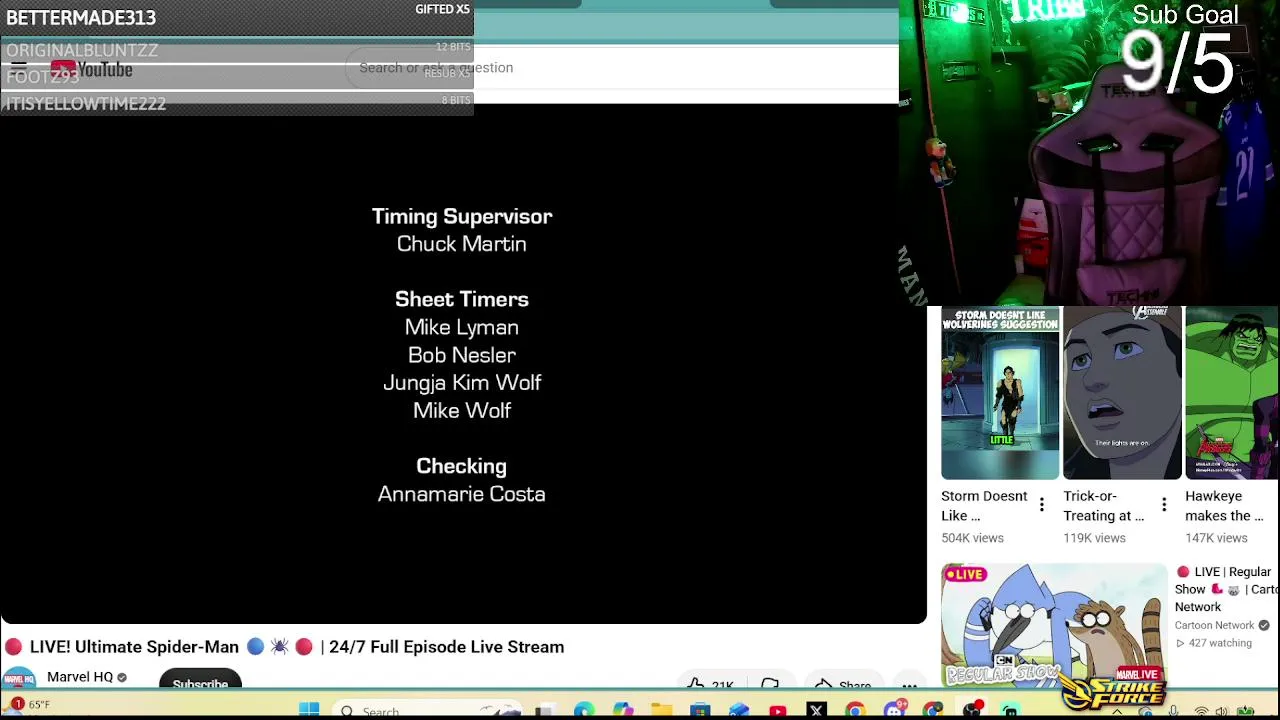Open the Marvel HQ channel name link
1280x720 pixels.
pos(80,677)
